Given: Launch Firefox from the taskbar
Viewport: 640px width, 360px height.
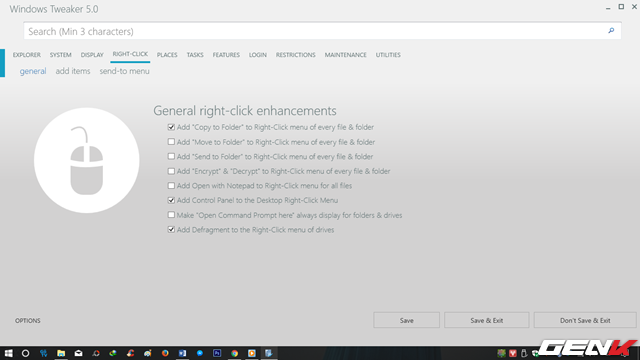Looking at the screenshot, I should [x=165, y=353].
